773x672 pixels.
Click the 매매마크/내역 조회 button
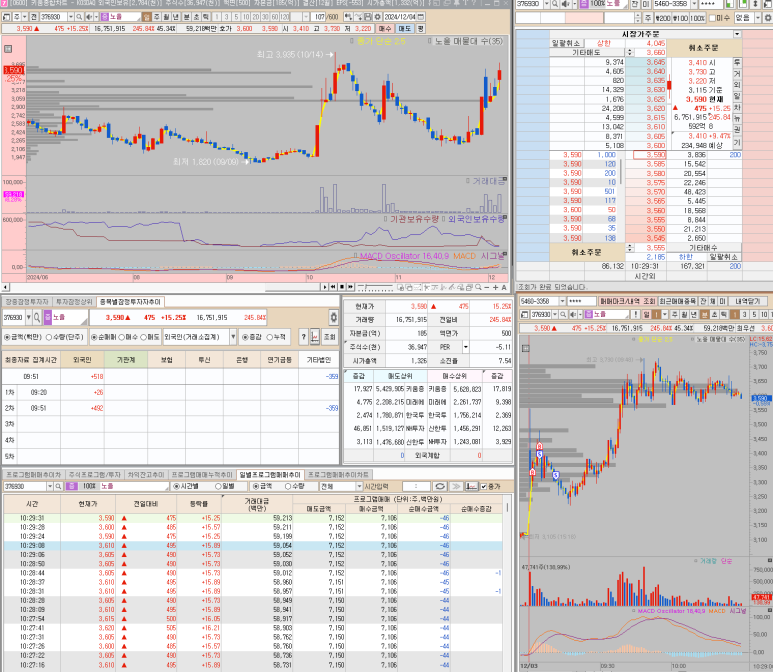(x=627, y=301)
